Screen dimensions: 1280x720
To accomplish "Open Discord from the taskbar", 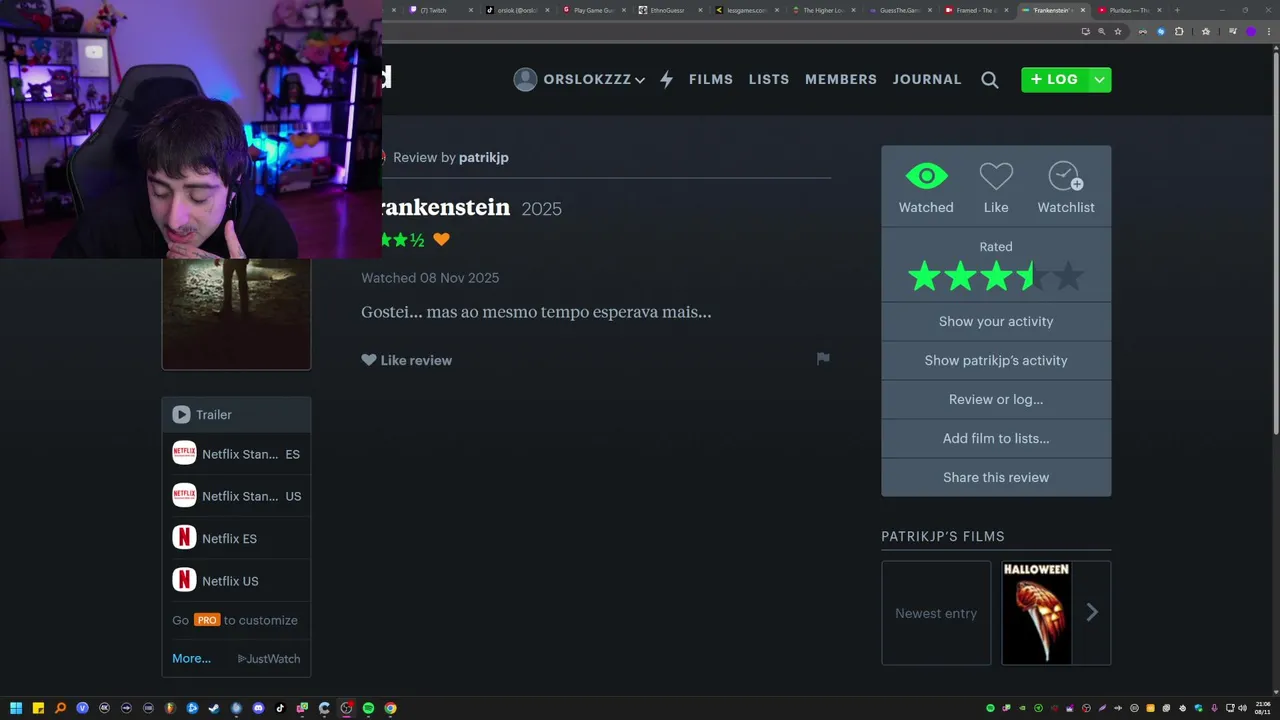I will coord(258,708).
